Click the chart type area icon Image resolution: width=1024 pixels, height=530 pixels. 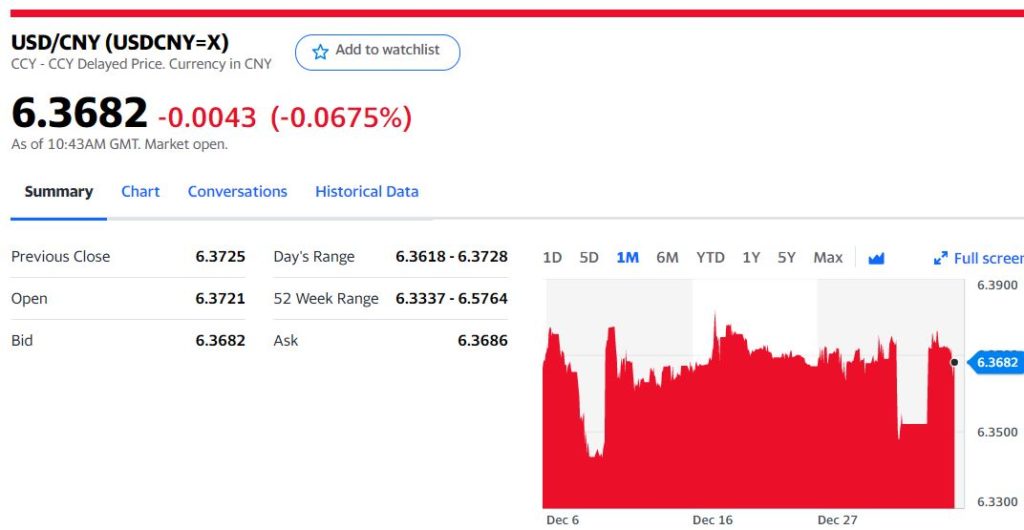[877, 258]
